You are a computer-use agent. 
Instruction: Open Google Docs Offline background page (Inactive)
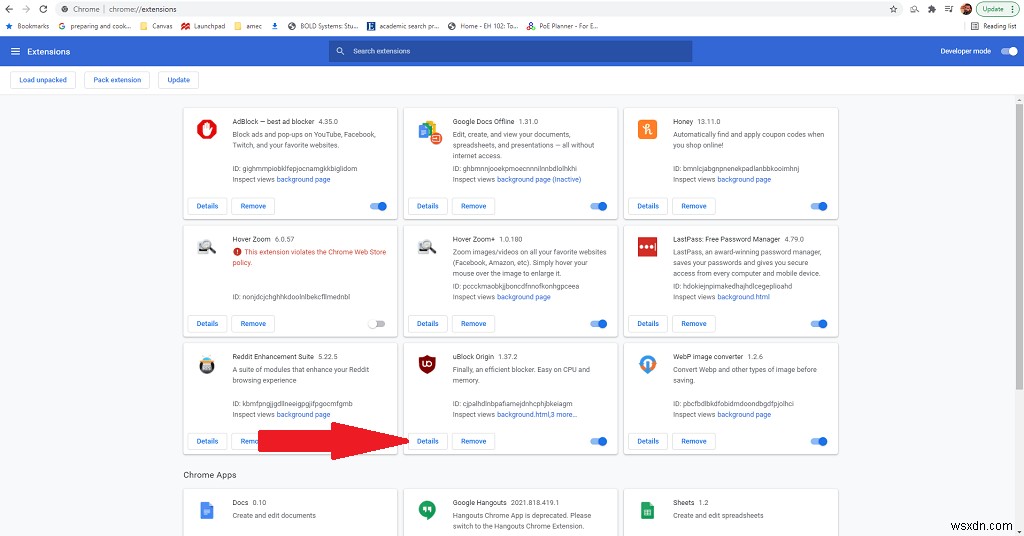point(539,180)
